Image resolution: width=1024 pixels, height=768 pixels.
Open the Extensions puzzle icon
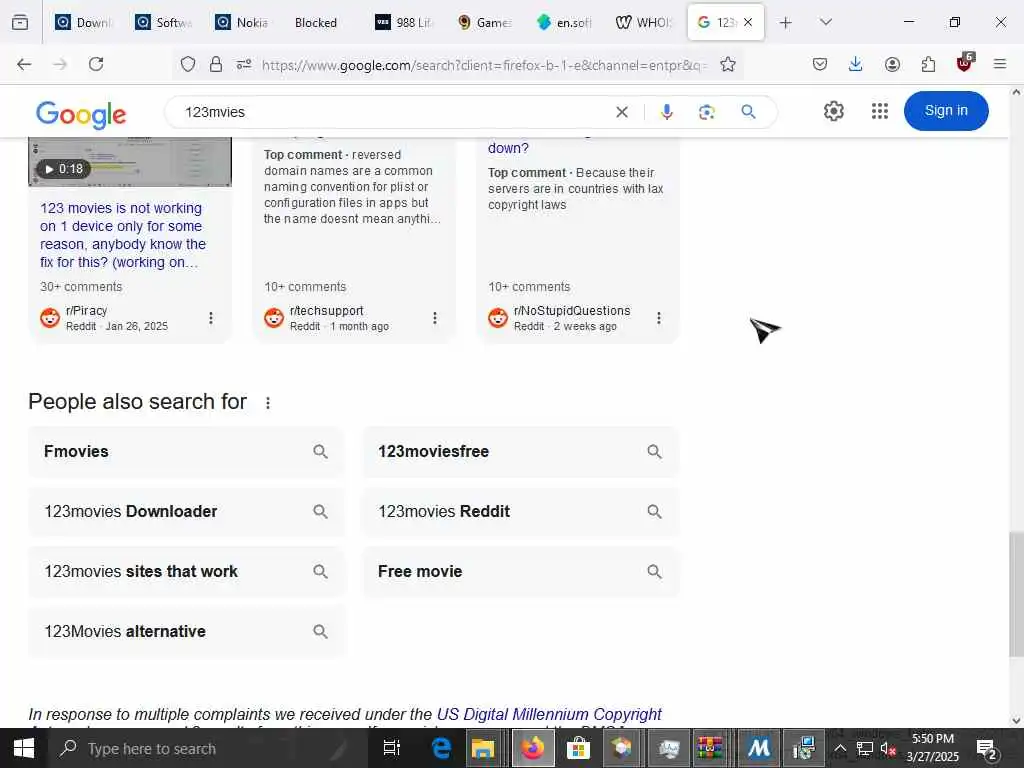pos(928,64)
